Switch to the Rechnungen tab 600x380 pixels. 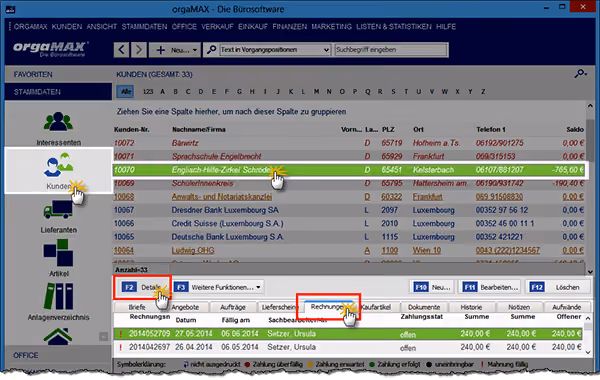[328, 307]
